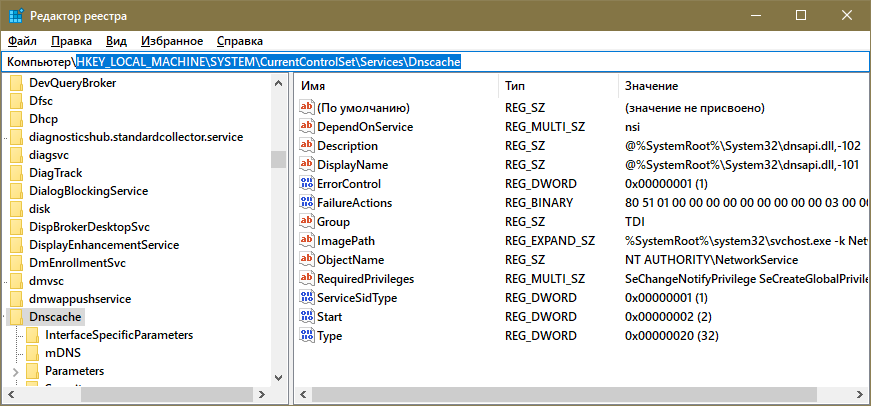This screenshot has width=871, height=406.
Task: Open the Файл menu
Action: click(x=21, y=41)
